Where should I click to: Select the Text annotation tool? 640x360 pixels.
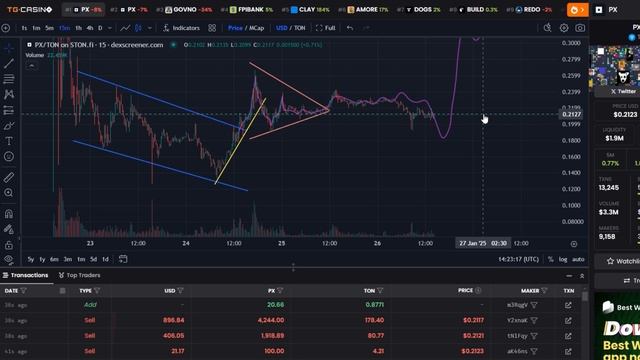9,141
